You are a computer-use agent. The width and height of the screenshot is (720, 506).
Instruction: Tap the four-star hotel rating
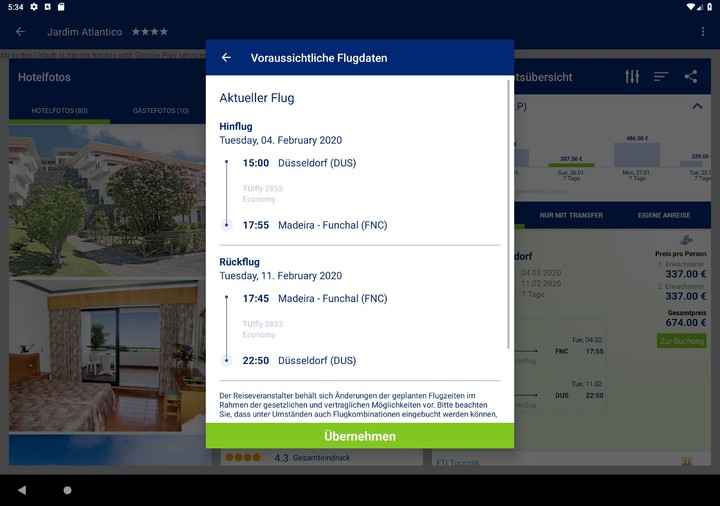click(x=150, y=32)
